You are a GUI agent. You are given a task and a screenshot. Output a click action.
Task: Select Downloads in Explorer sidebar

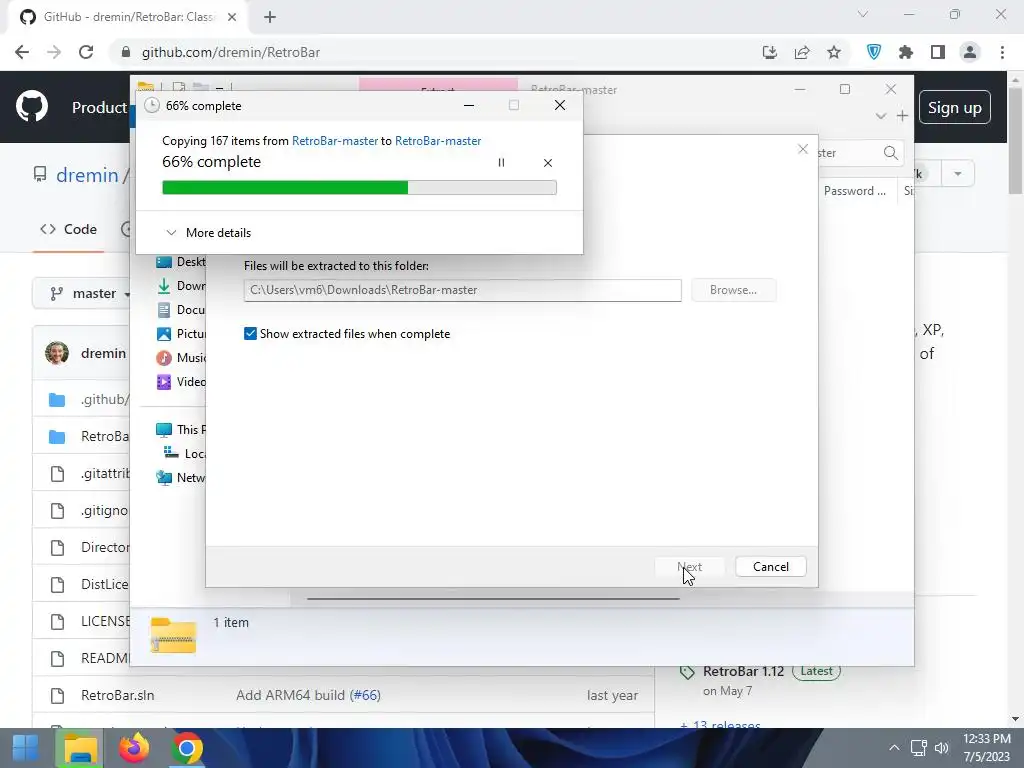click(181, 286)
